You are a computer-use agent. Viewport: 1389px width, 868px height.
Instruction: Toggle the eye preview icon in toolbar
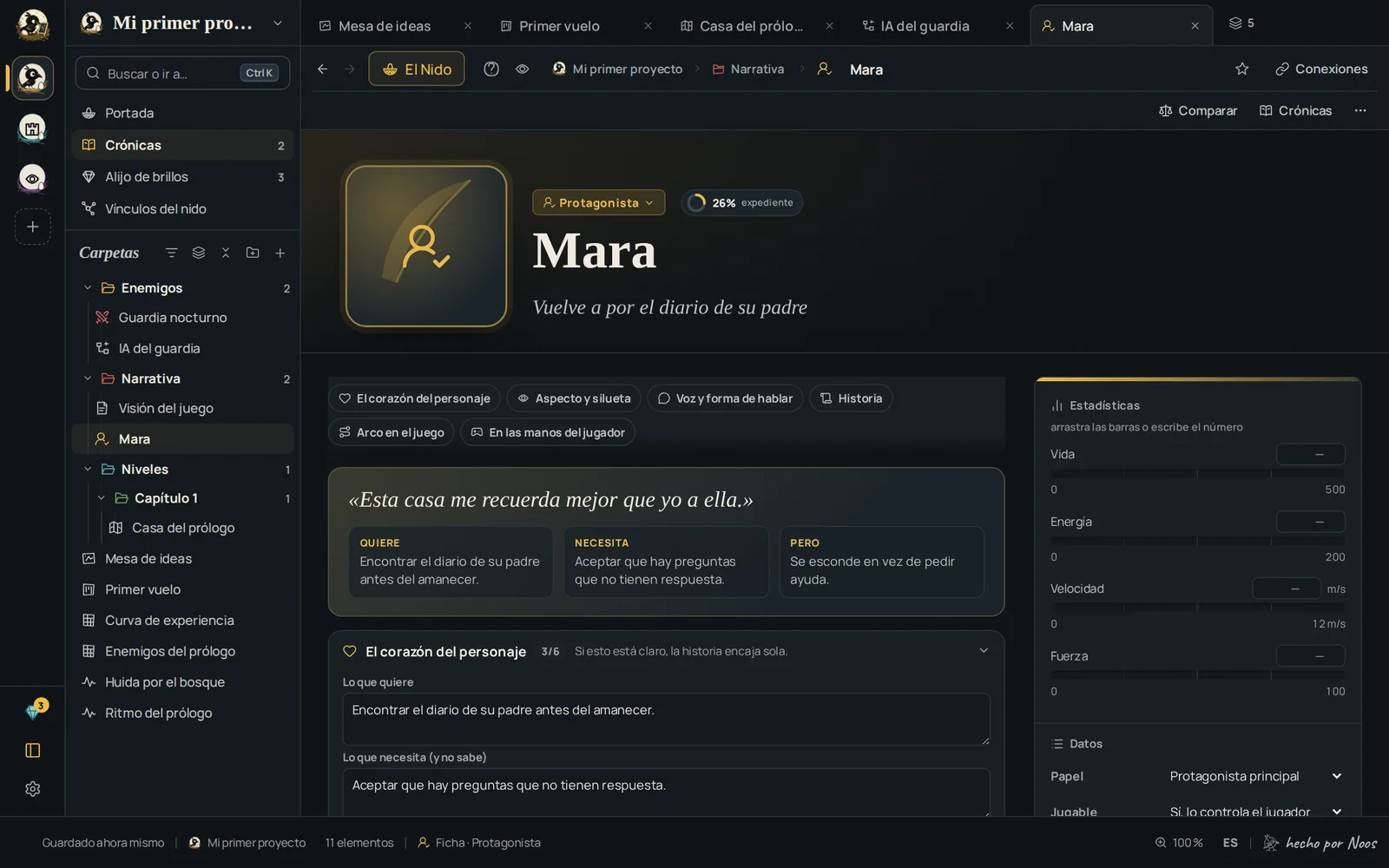point(523,69)
